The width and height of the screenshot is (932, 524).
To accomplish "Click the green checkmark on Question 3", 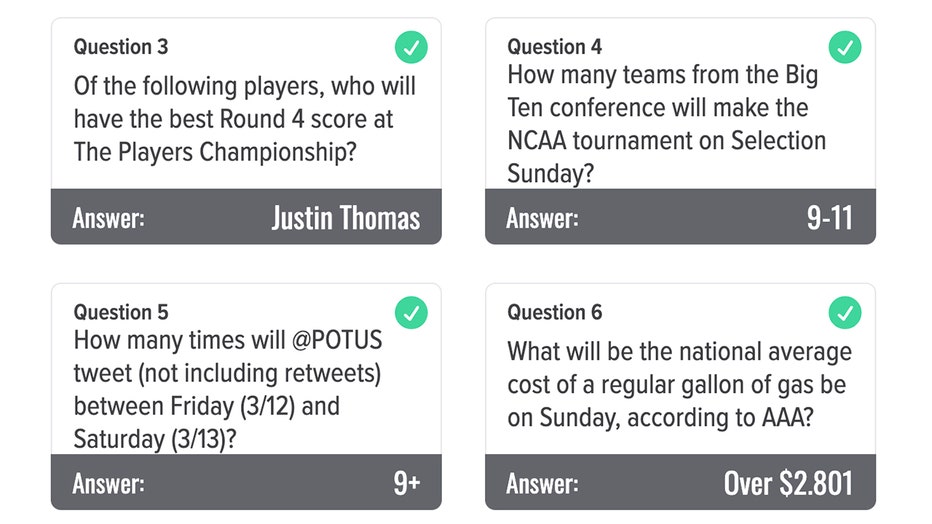I will pyautogui.click(x=411, y=47).
